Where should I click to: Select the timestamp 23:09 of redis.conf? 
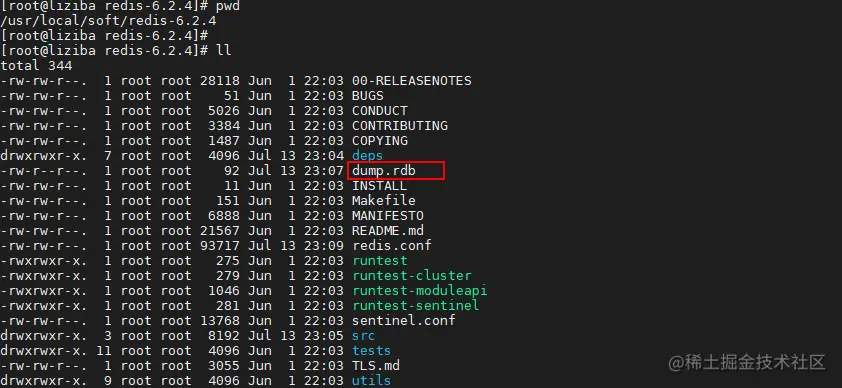point(324,246)
